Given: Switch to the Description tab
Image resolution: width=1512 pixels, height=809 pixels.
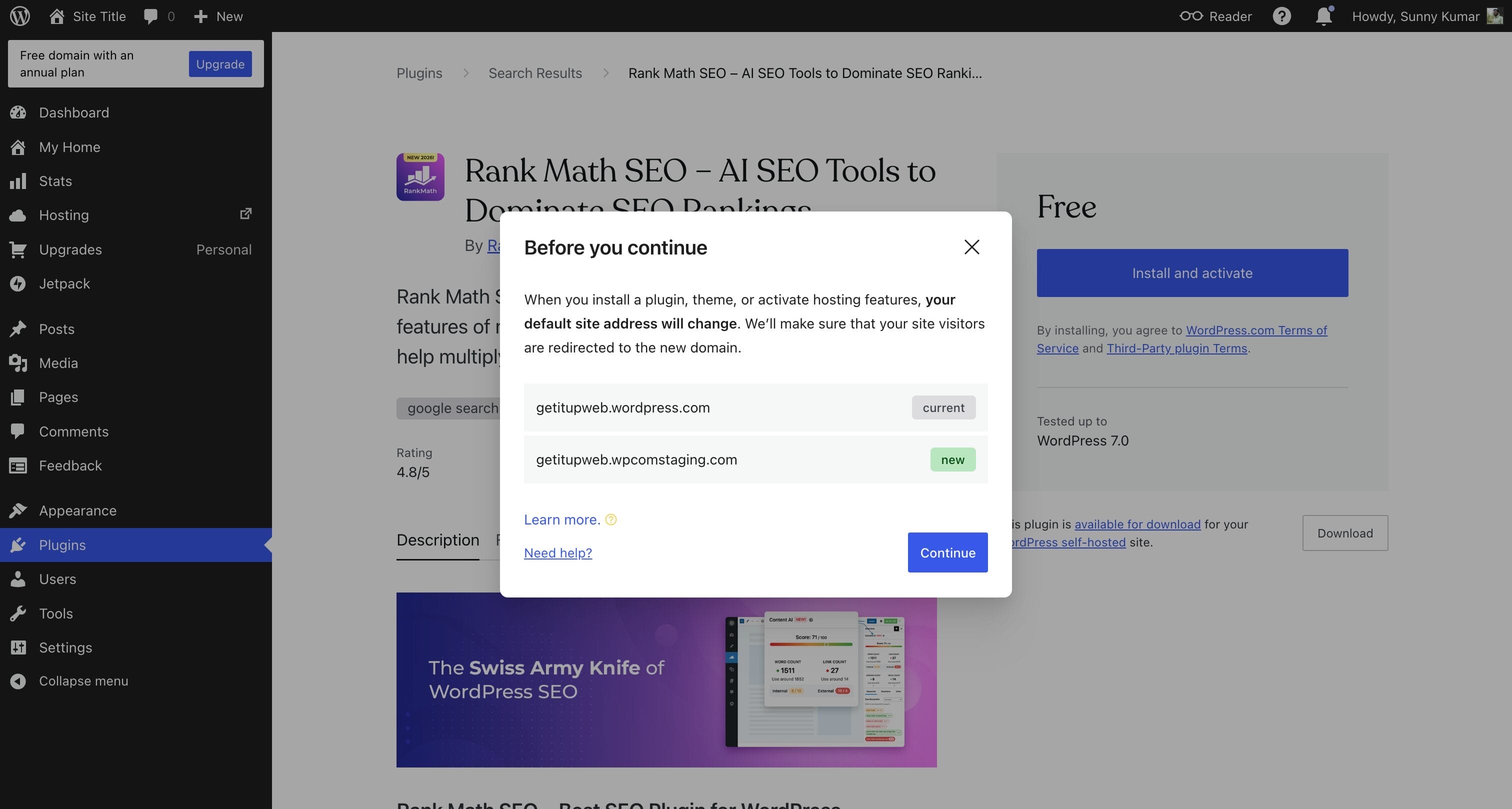Looking at the screenshot, I should click(x=438, y=540).
